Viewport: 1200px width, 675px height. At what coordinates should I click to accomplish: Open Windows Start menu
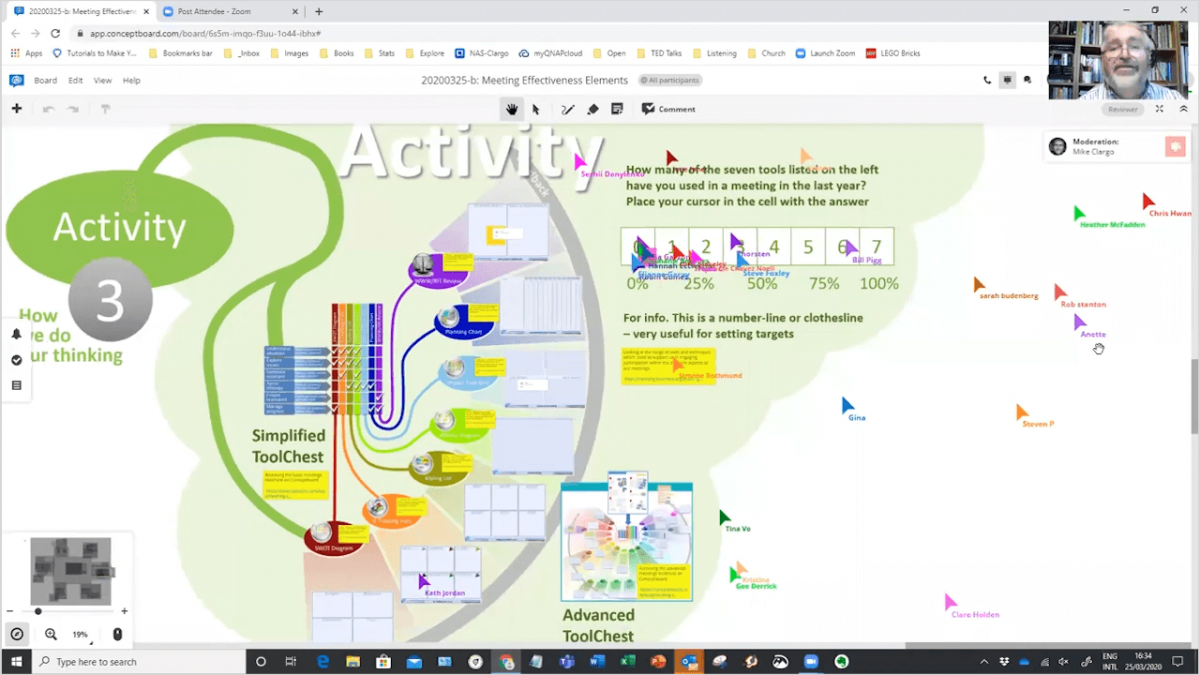click(x=16, y=662)
